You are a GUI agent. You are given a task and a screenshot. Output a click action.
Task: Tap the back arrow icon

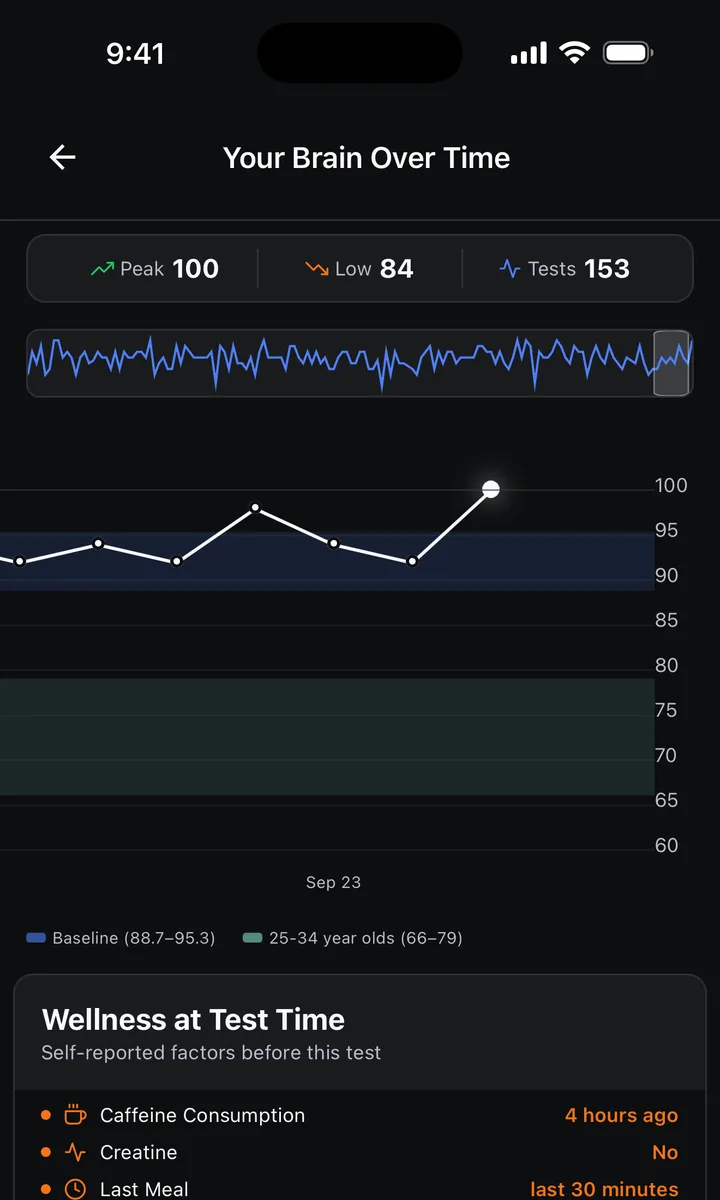[63, 157]
